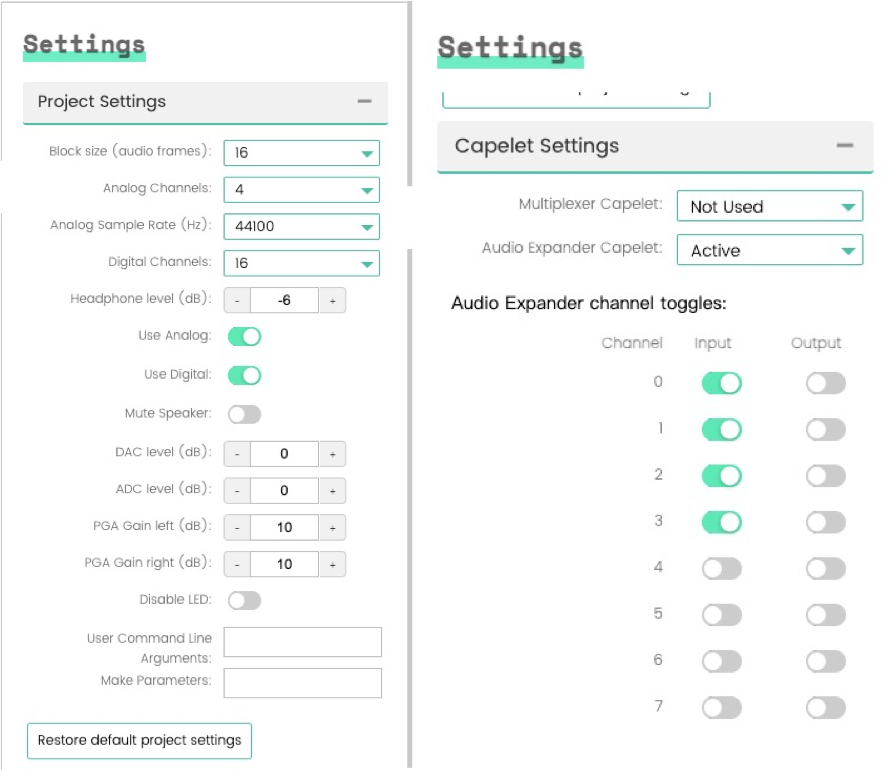Screen dimensions: 895x770
Task: Toggle the Use Analog switch
Action: (245, 337)
